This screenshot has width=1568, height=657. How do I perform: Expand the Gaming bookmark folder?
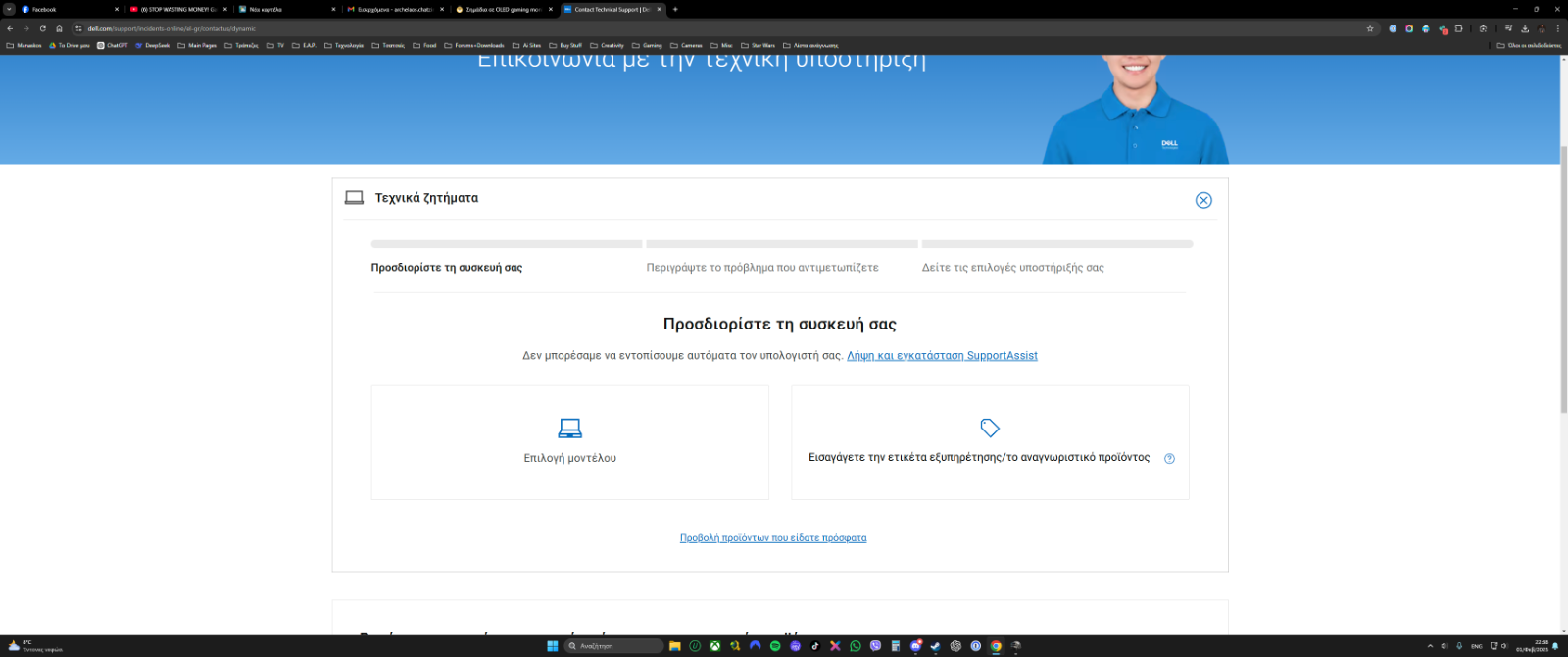(647, 45)
